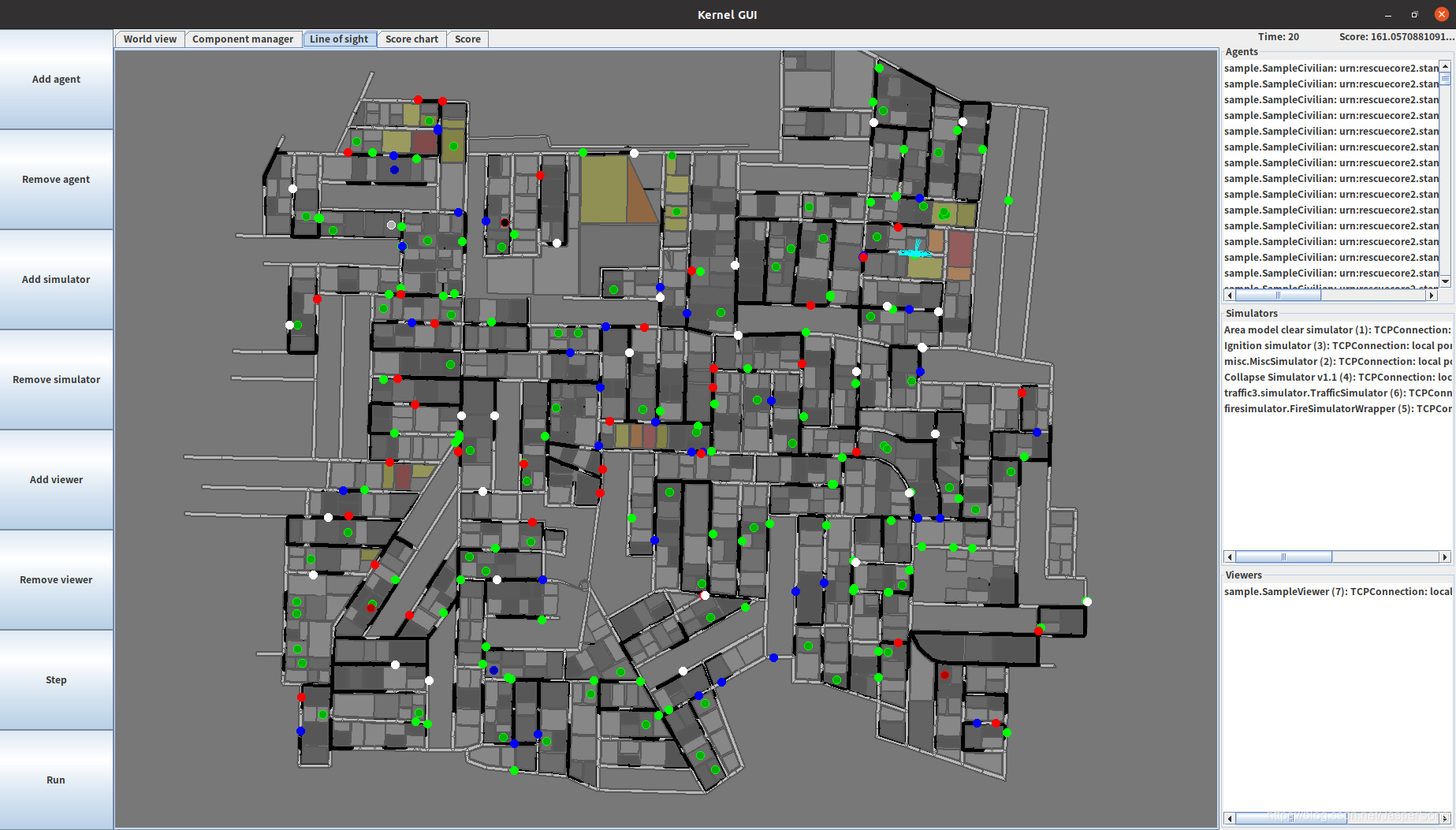The image size is (1456, 830).
Task: Click the Add viewer button
Action: [56, 480]
